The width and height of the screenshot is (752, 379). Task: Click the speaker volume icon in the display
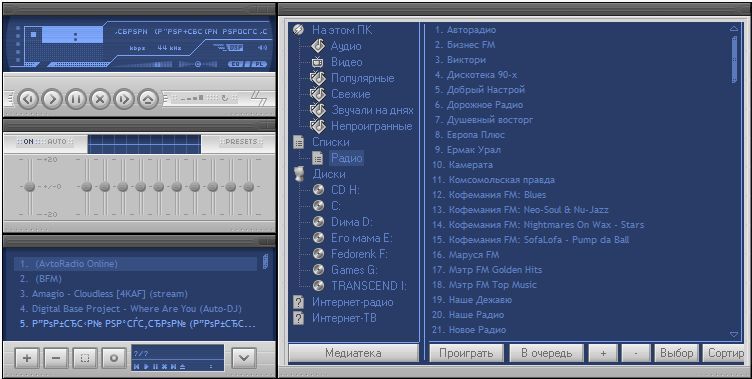(262, 48)
